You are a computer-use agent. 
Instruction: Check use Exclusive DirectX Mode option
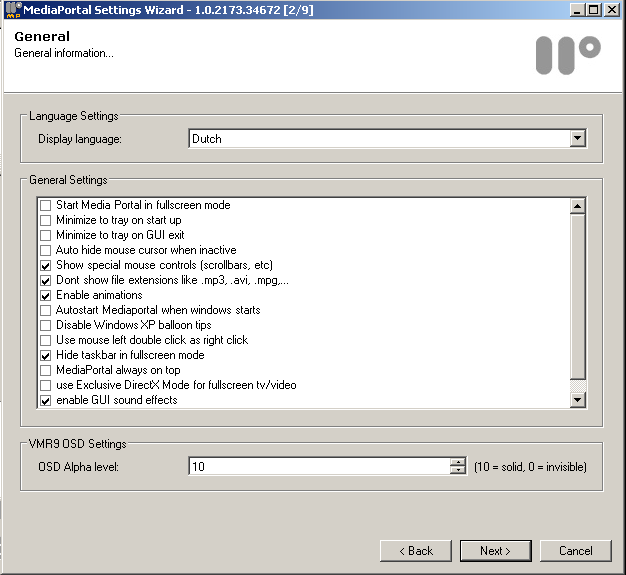pos(46,385)
